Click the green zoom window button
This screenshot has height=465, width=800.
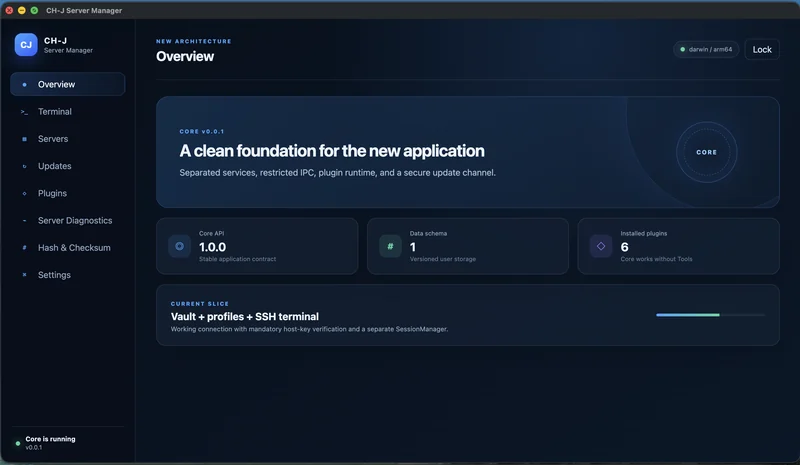(x=34, y=10)
